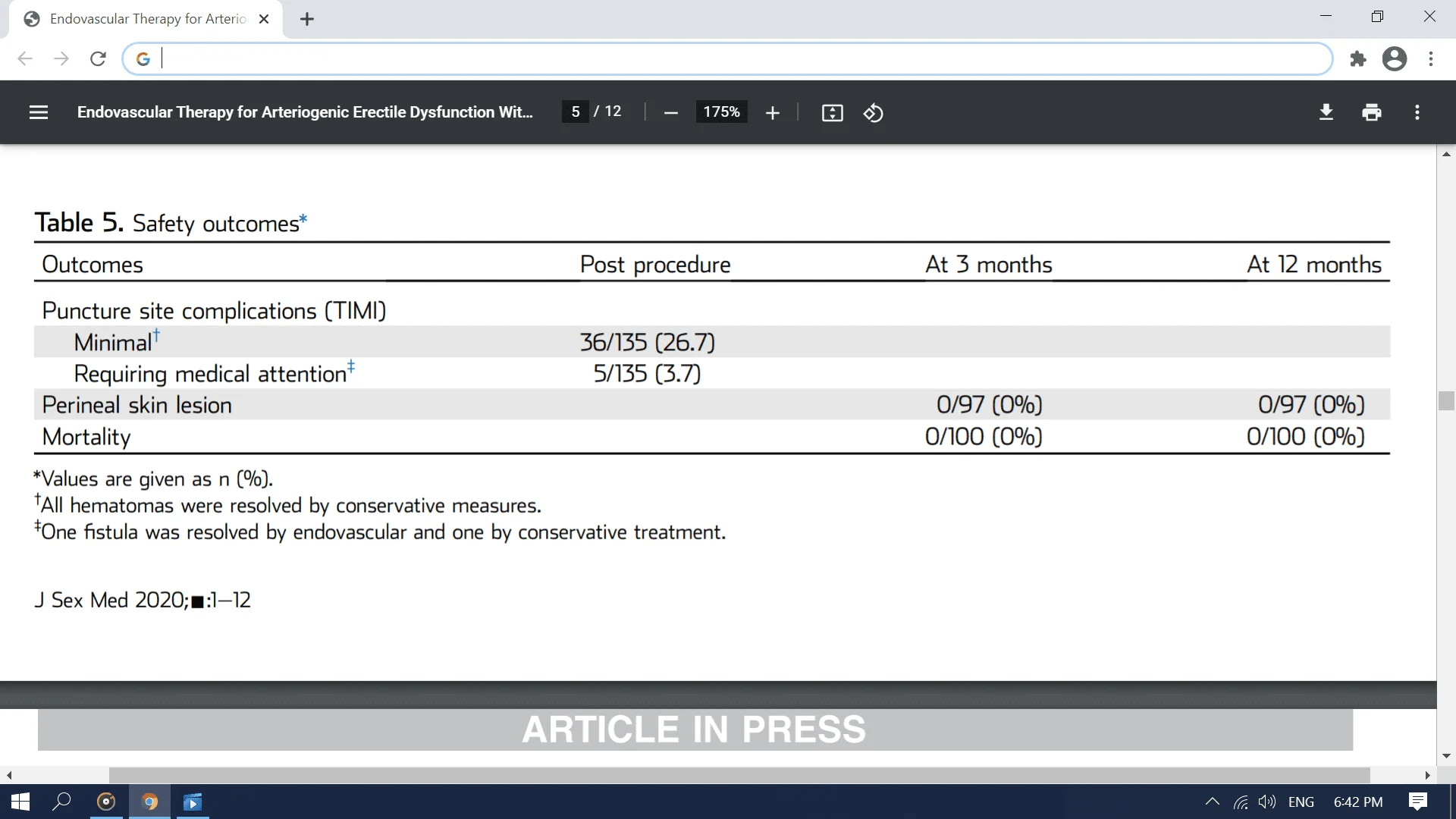Reload the current page
This screenshot has width=1456, height=819.
pos(98,58)
